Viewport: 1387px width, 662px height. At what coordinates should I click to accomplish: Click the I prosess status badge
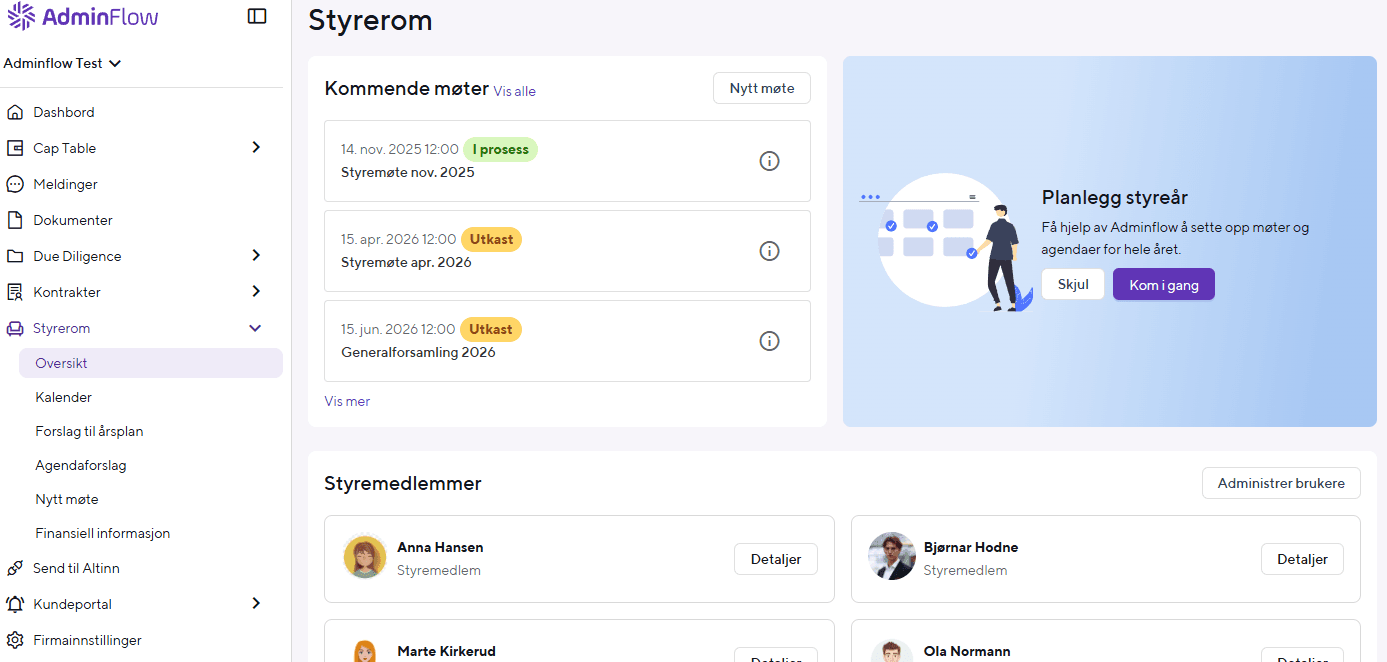coord(500,149)
